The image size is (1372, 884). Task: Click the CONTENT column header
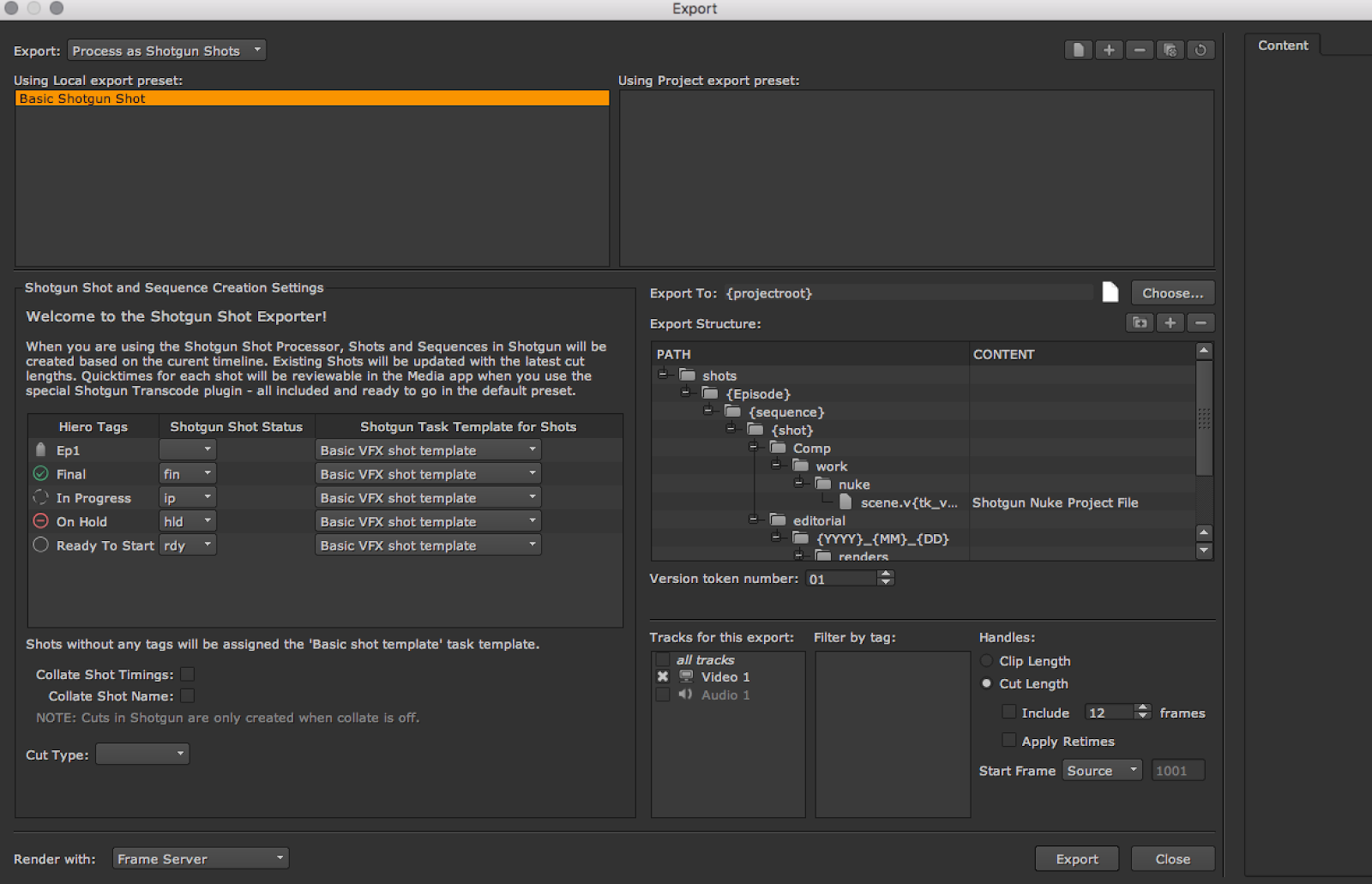click(1082, 354)
